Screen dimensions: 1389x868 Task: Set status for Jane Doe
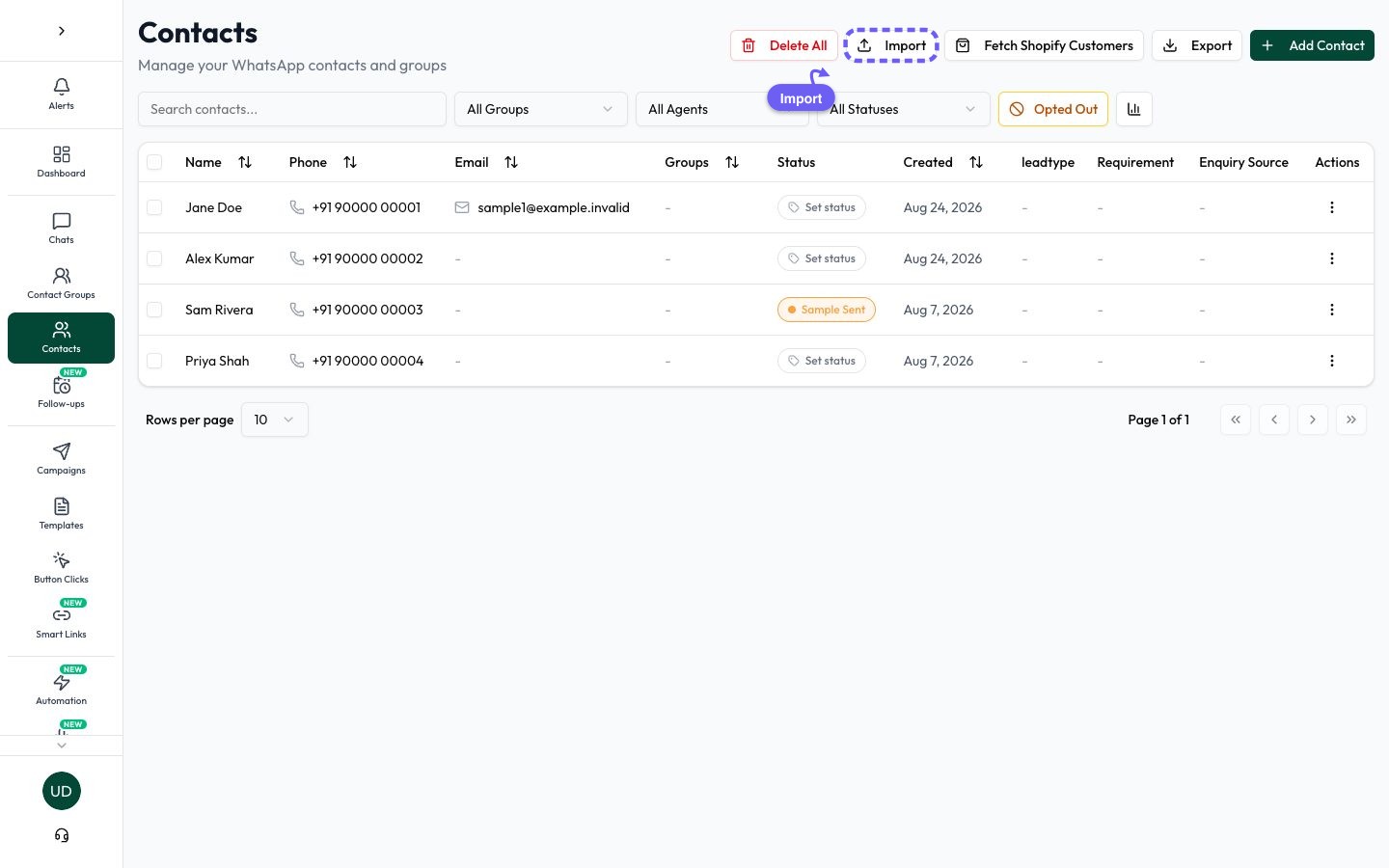[822, 207]
